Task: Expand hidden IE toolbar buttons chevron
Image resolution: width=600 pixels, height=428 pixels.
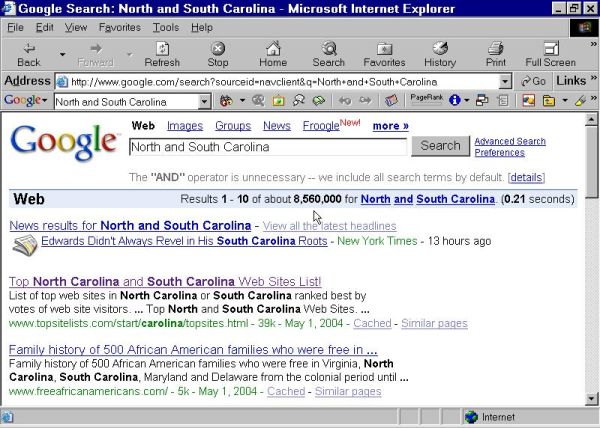Action: pyautogui.click(x=593, y=44)
